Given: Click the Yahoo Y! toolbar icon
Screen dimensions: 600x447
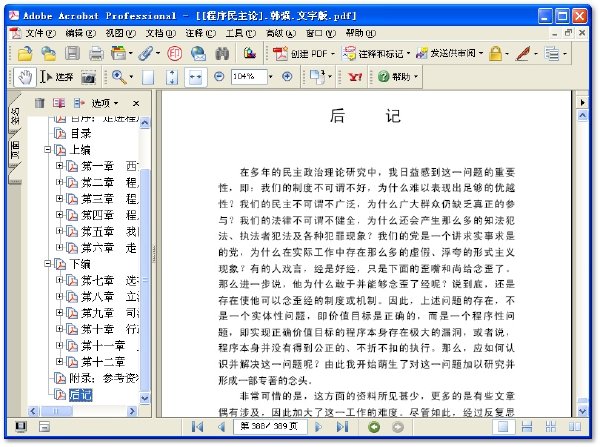Looking at the screenshot, I should (x=355, y=77).
